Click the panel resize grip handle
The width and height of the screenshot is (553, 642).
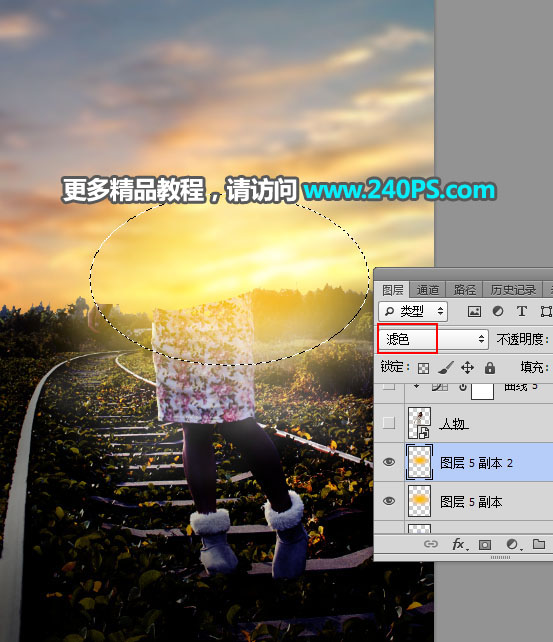point(500,557)
